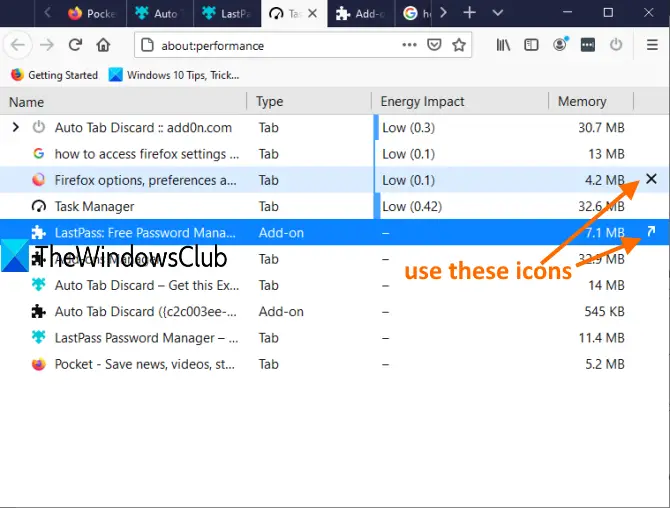The image size is (670, 508).
Task: Open LastPass add-on details arrow icon
Action: (x=651, y=231)
